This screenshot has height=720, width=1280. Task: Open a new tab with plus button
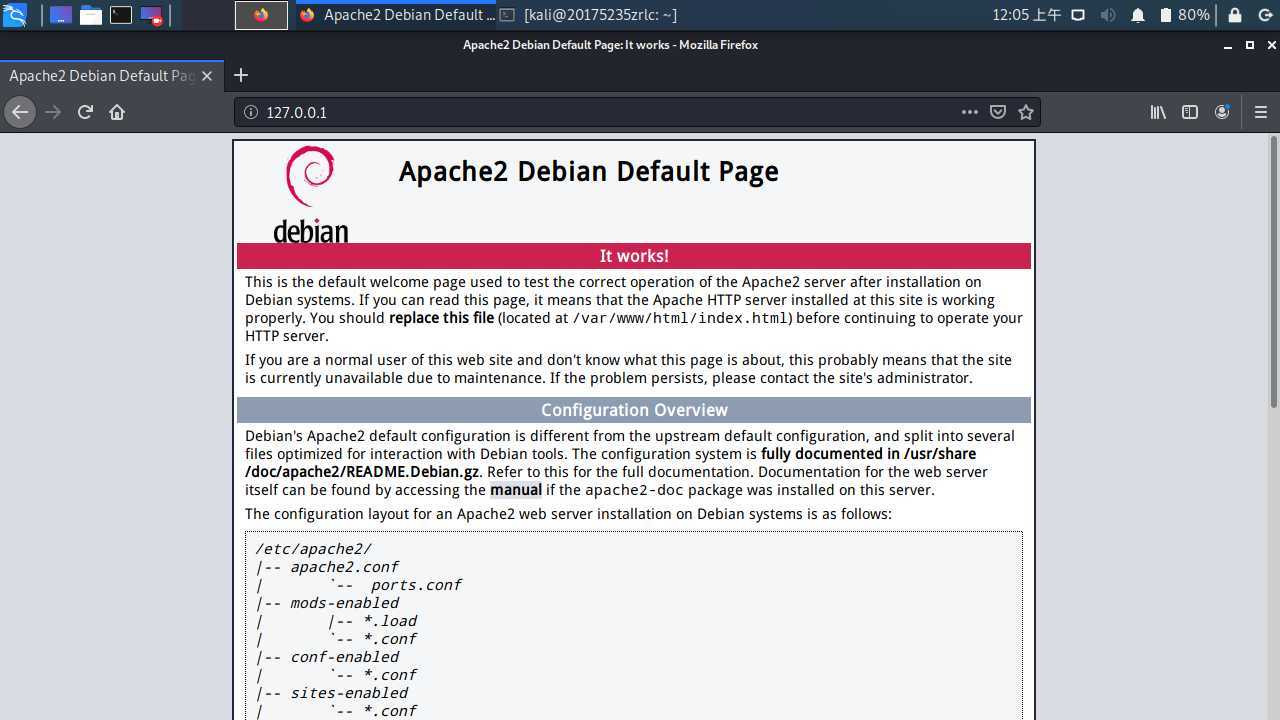240,75
